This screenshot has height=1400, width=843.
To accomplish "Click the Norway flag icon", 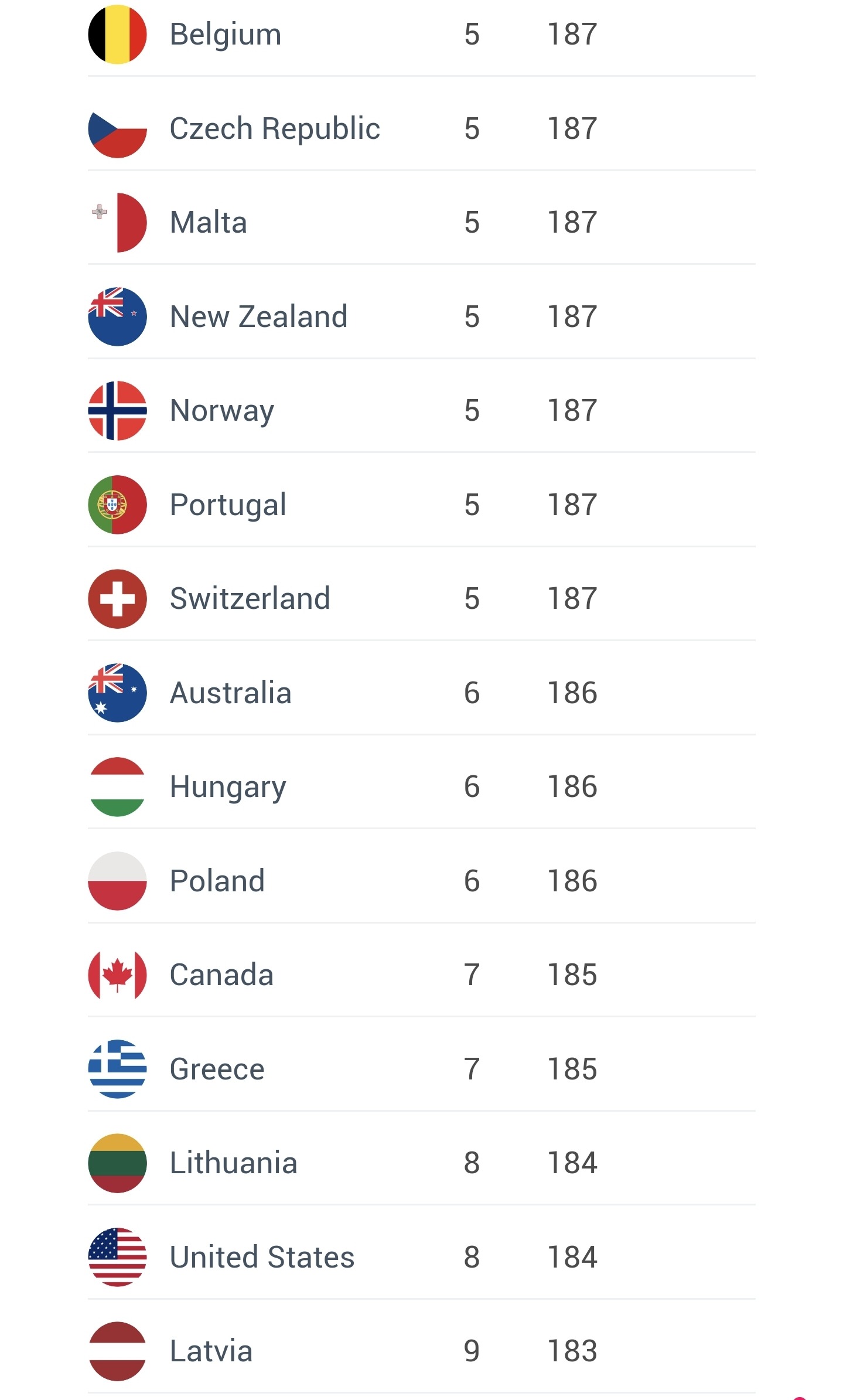I will tap(117, 410).
